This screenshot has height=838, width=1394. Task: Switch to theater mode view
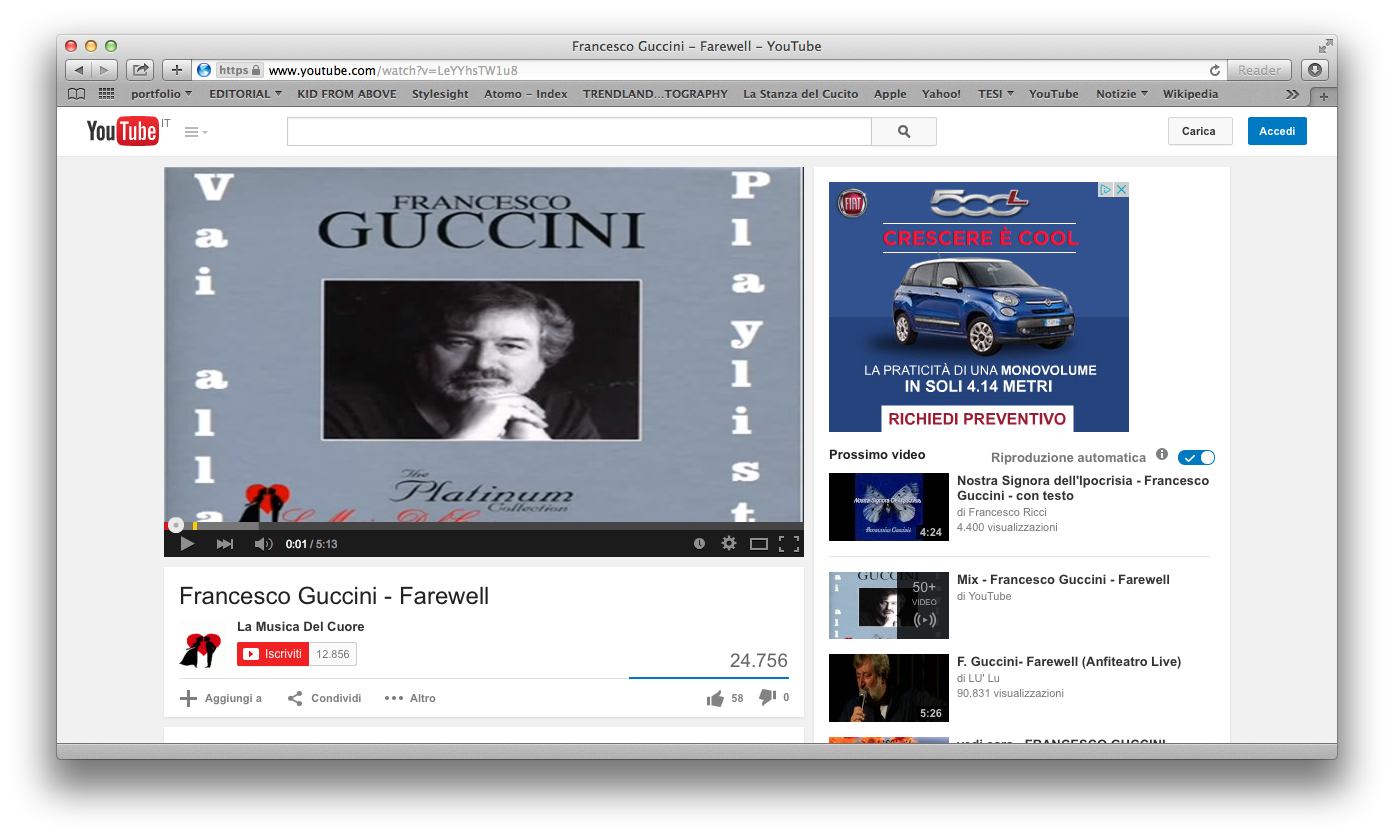pos(759,544)
